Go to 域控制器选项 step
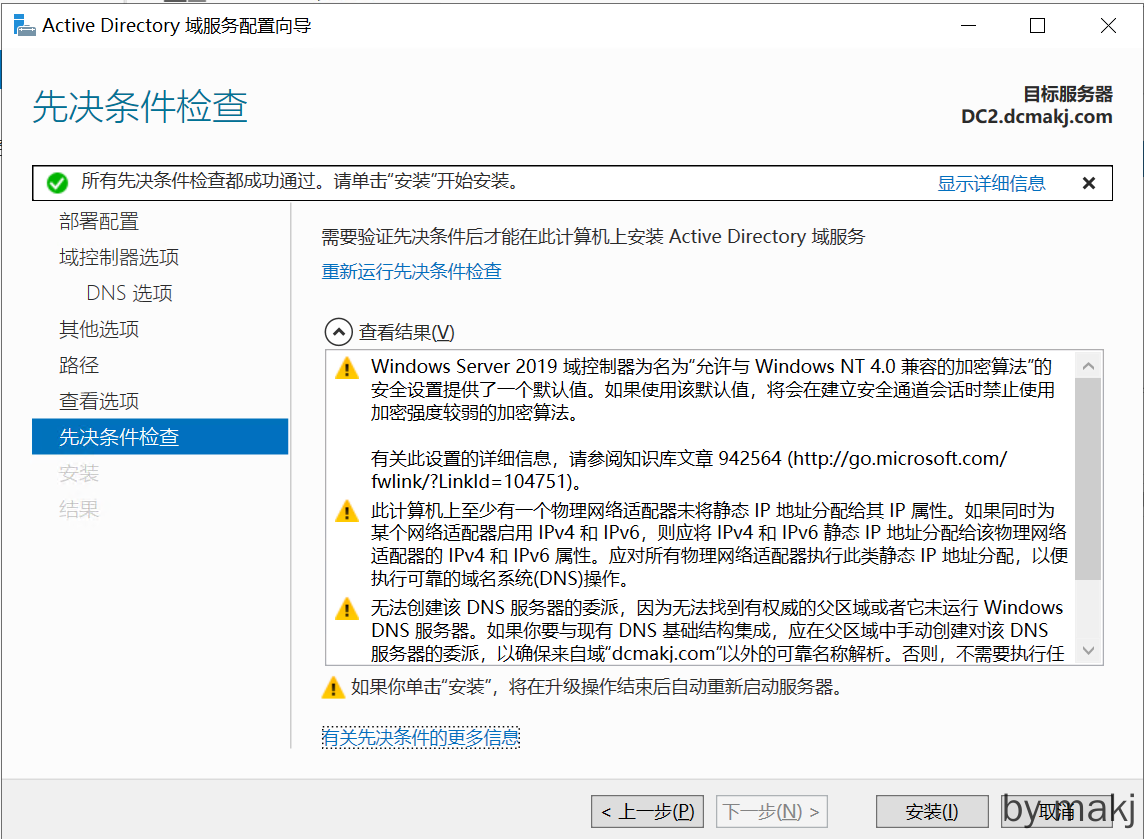The height and width of the screenshot is (839, 1144). 119,258
